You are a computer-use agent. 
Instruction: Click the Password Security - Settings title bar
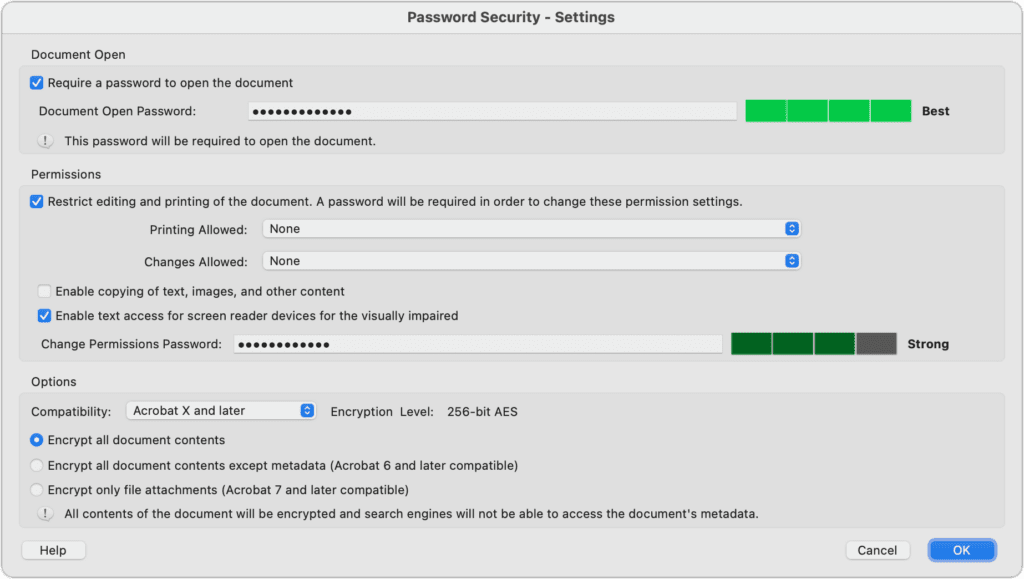tap(511, 17)
